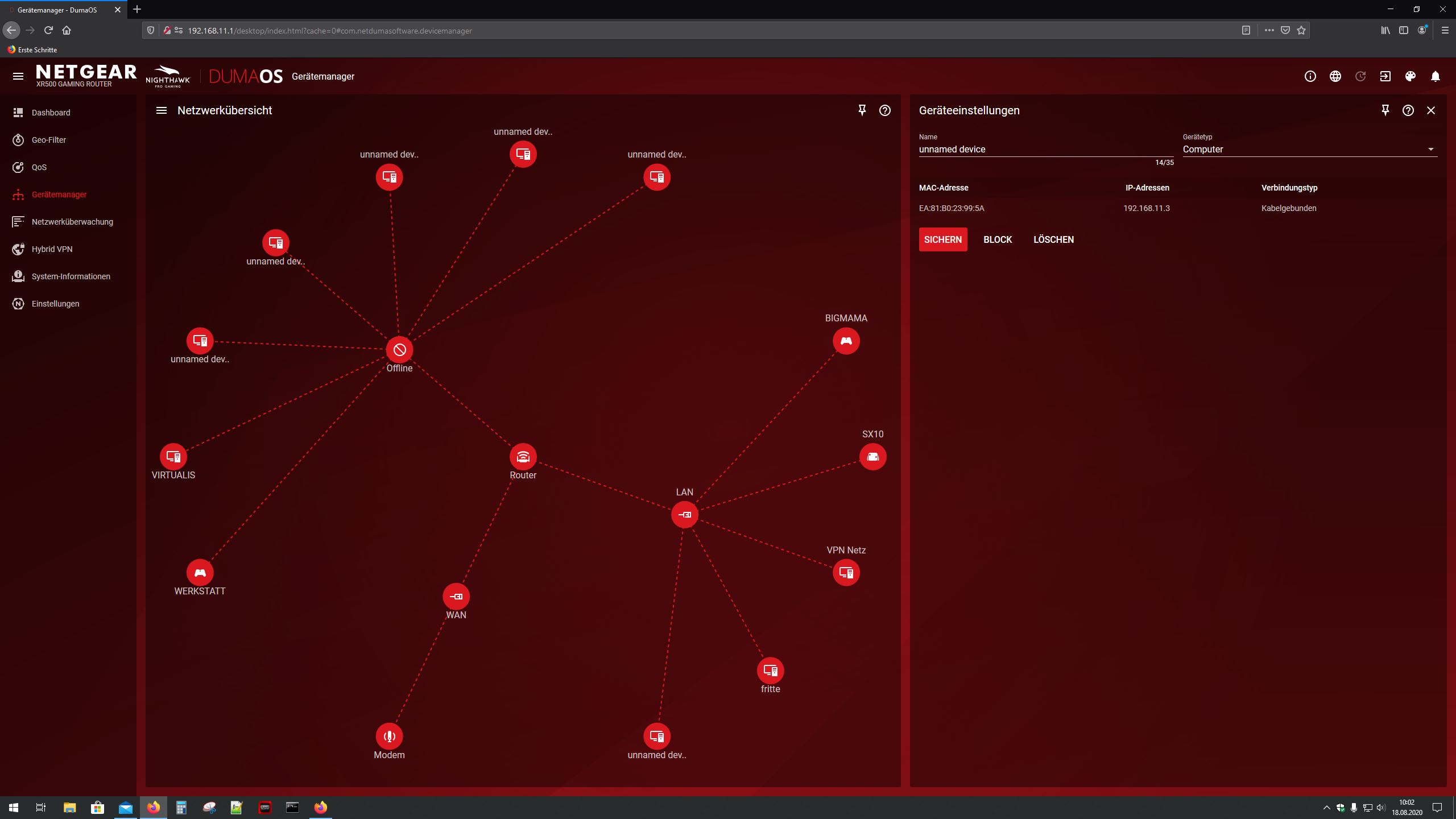Open the Netzwerkübersicht panel menu
Image resolution: width=1456 pixels, height=819 pixels.
pos(162,110)
